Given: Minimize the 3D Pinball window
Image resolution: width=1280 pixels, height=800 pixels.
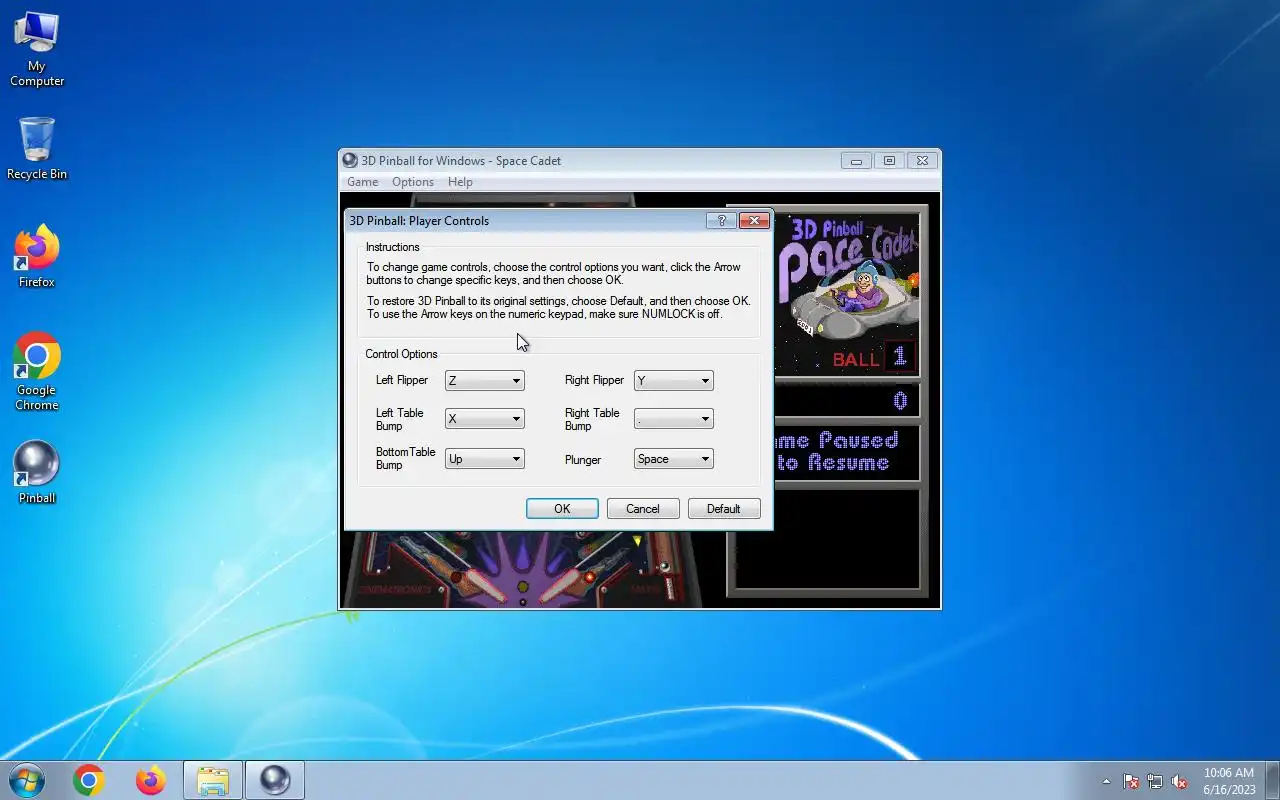Looking at the screenshot, I should tap(856, 160).
